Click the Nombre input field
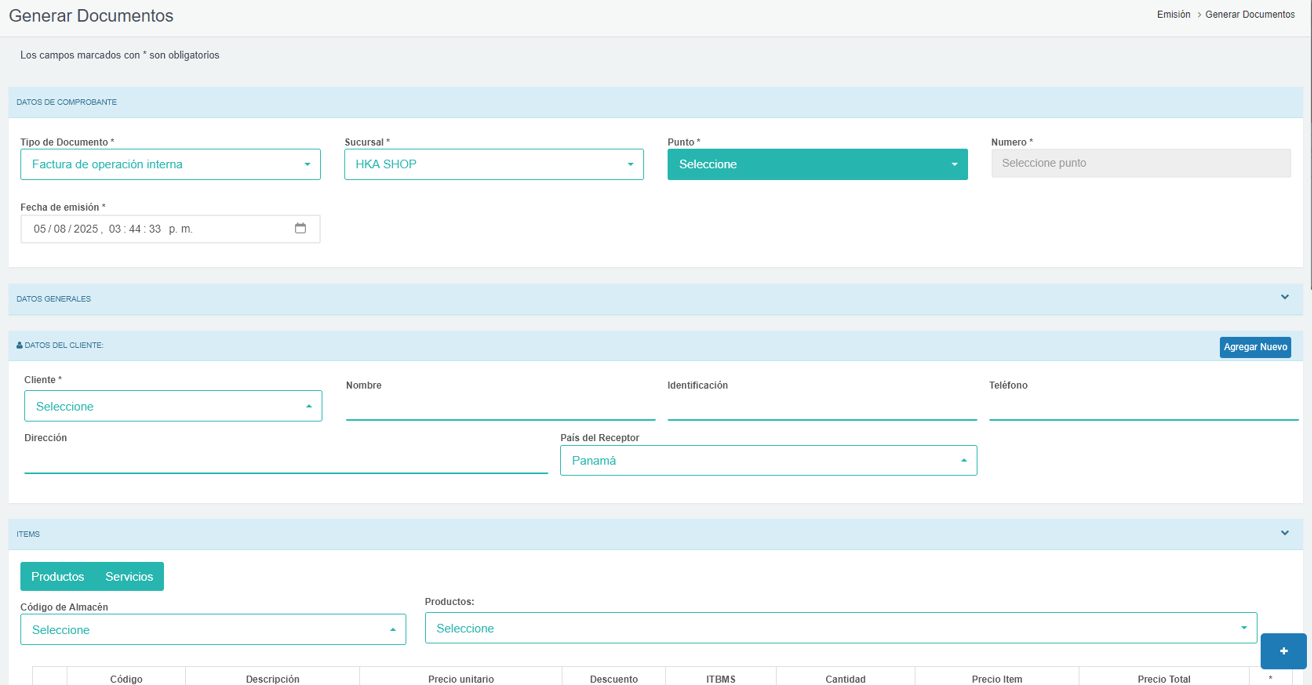This screenshot has width=1312, height=685. [500, 407]
